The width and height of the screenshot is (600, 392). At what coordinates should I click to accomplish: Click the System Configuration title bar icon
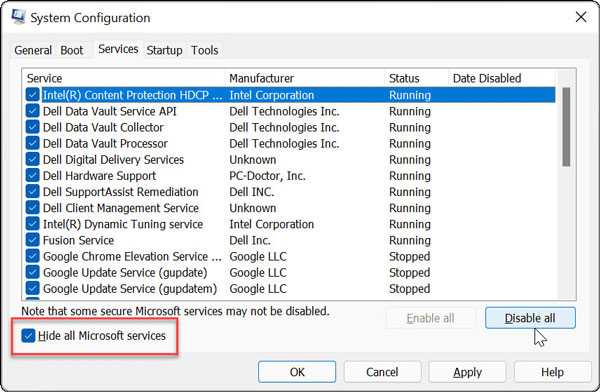[x=18, y=17]
